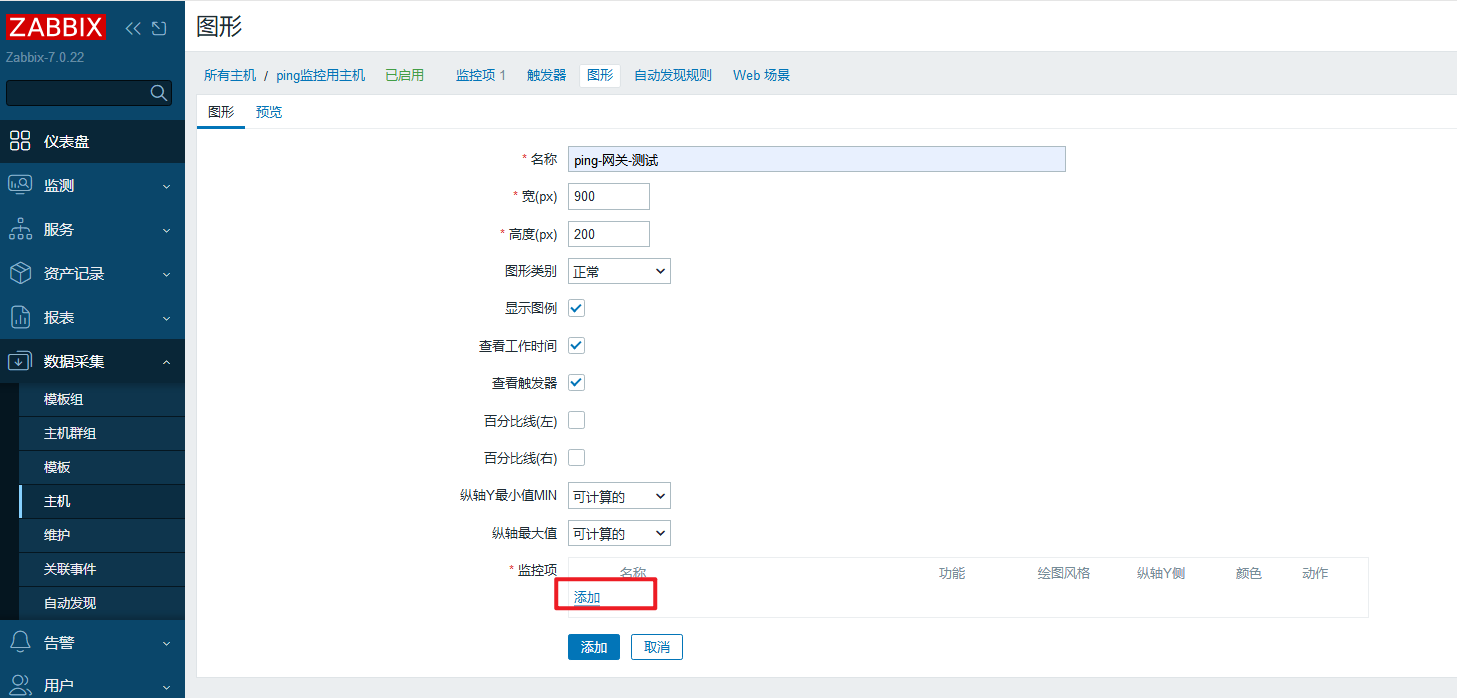1457x698 pixels.
Task: Click the 服务 services icon
Action: coord(20,229)
